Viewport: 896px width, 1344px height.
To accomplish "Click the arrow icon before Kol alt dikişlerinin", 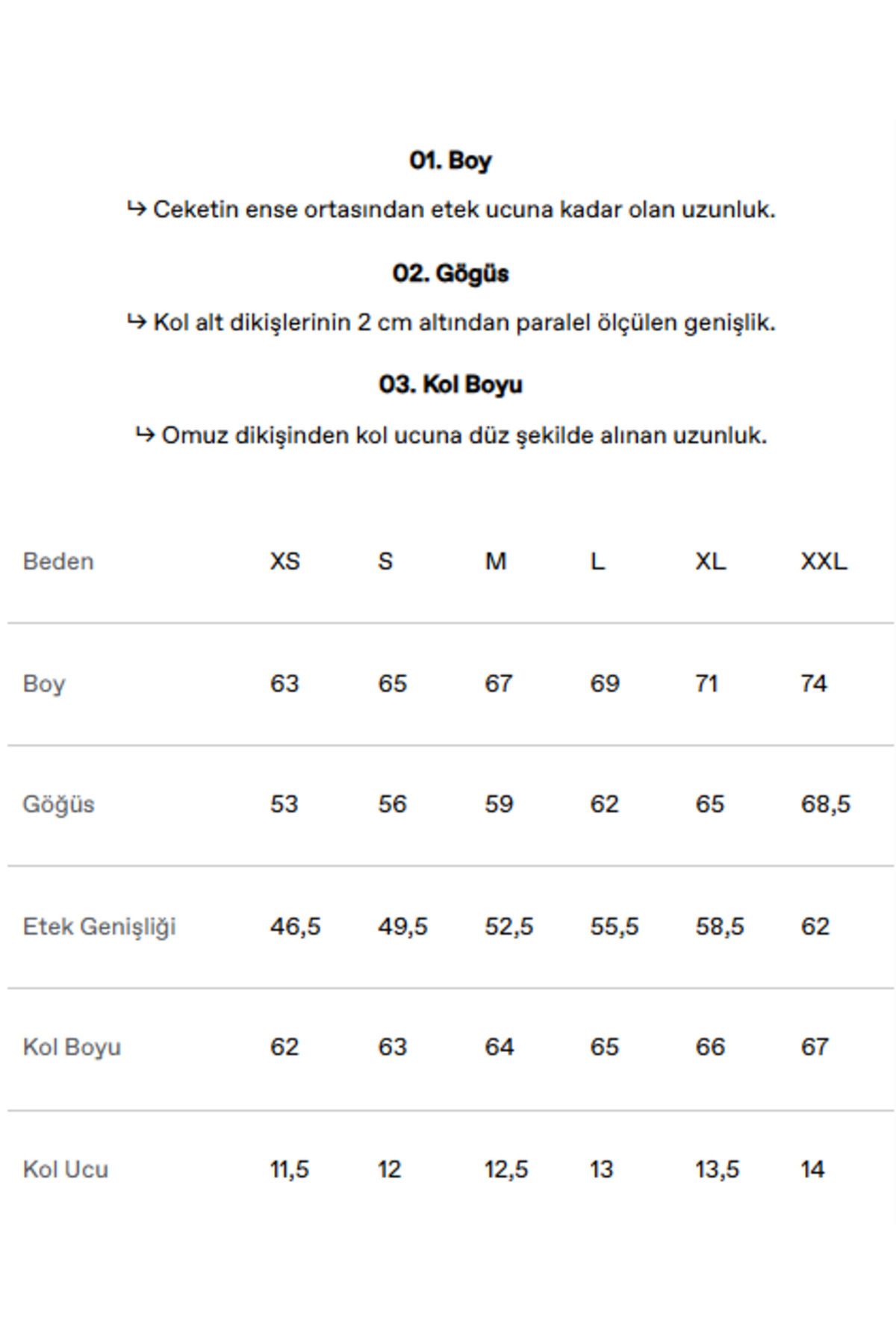I will point(136,322).
